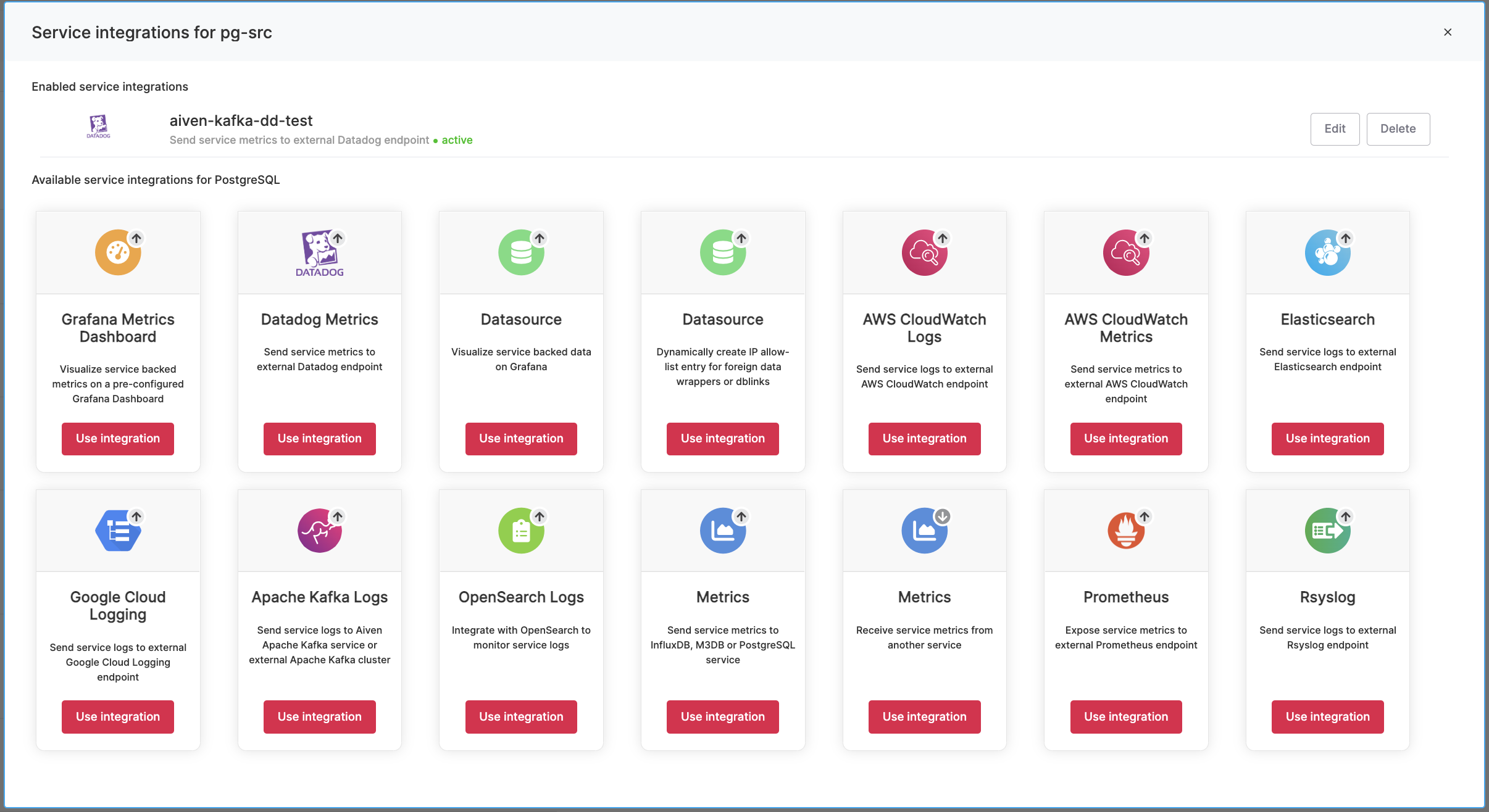Edit the aiven-kafka-dd-test integration
1489x812 pixels.
(x=1335, y=129)
